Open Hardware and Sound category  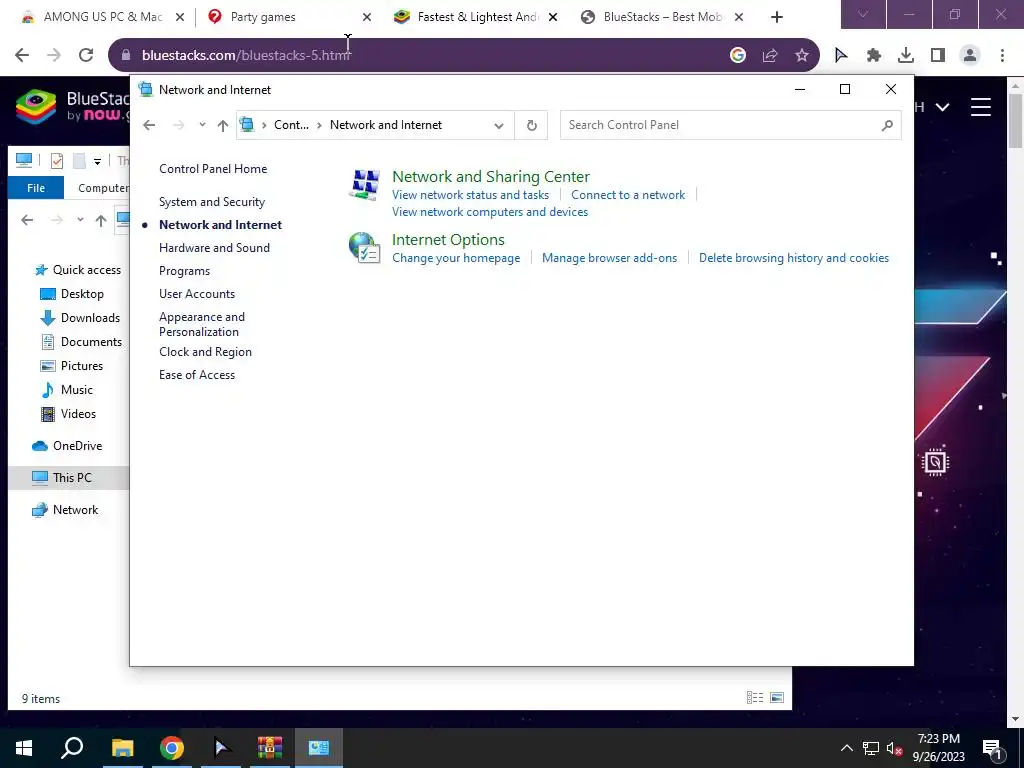pyautogui.click(x=214, y=248)
